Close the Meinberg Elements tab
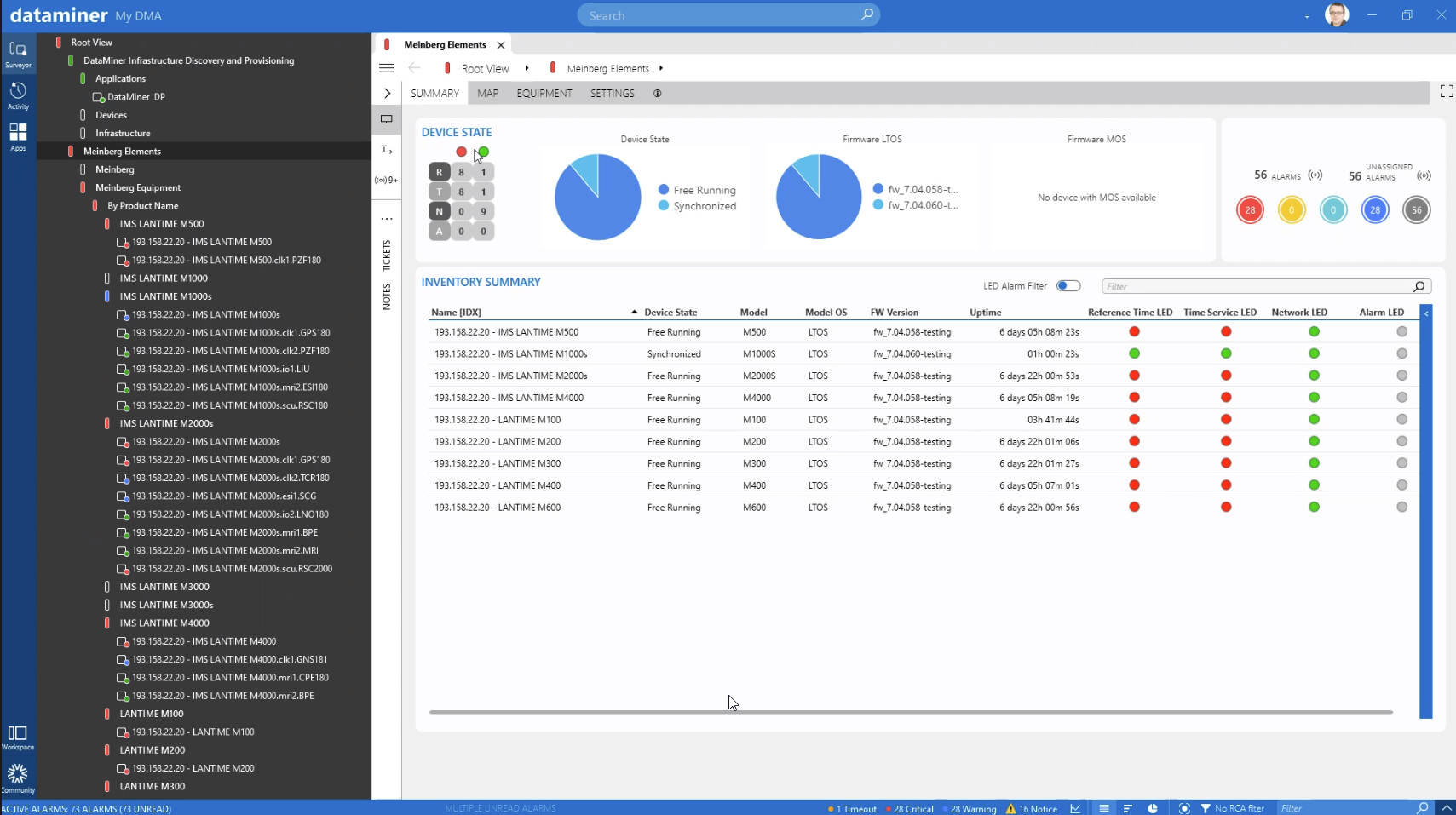 click(501, 45)
